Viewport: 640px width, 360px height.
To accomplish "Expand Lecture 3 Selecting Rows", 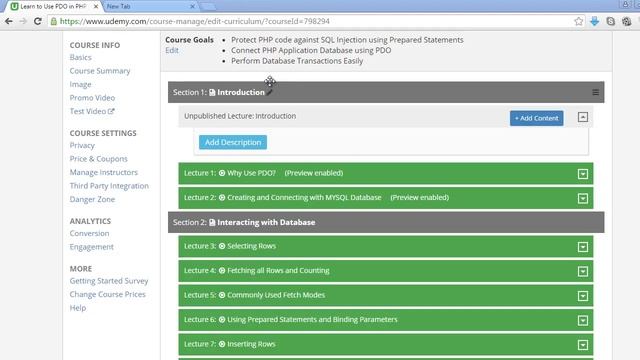I will coord(583,247).
